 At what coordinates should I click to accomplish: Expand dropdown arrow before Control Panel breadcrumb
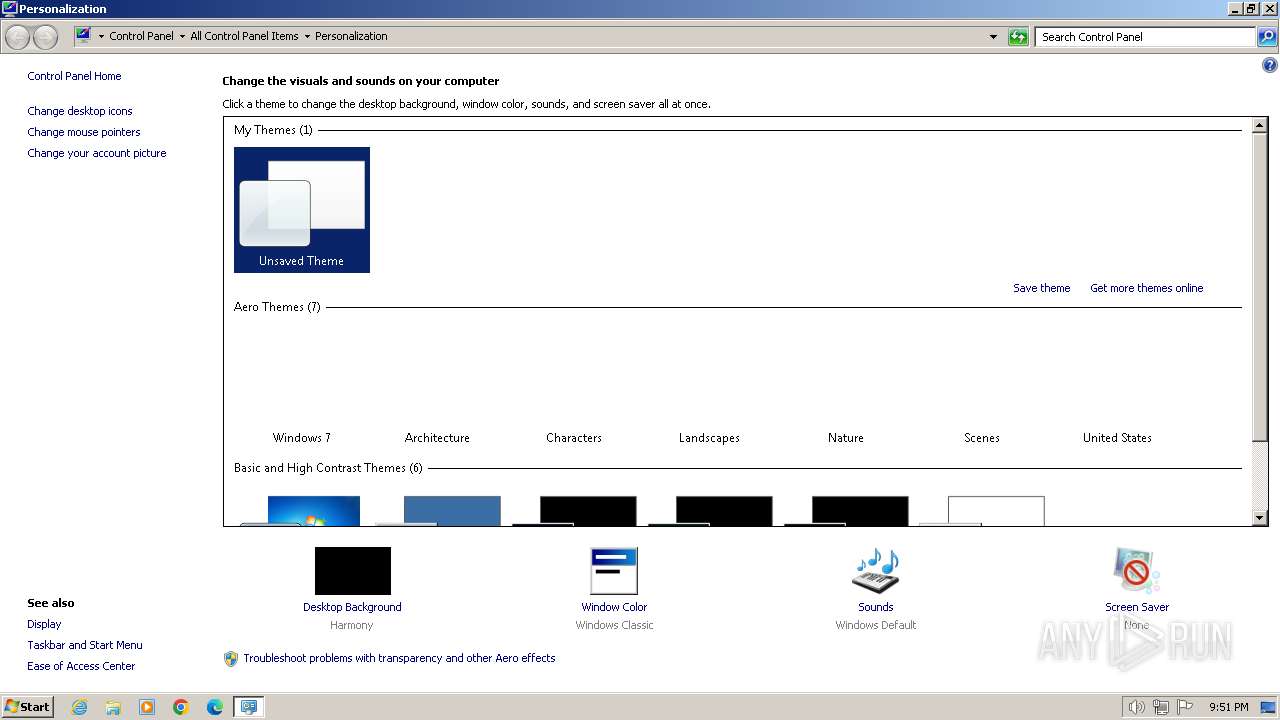(101, 37)
